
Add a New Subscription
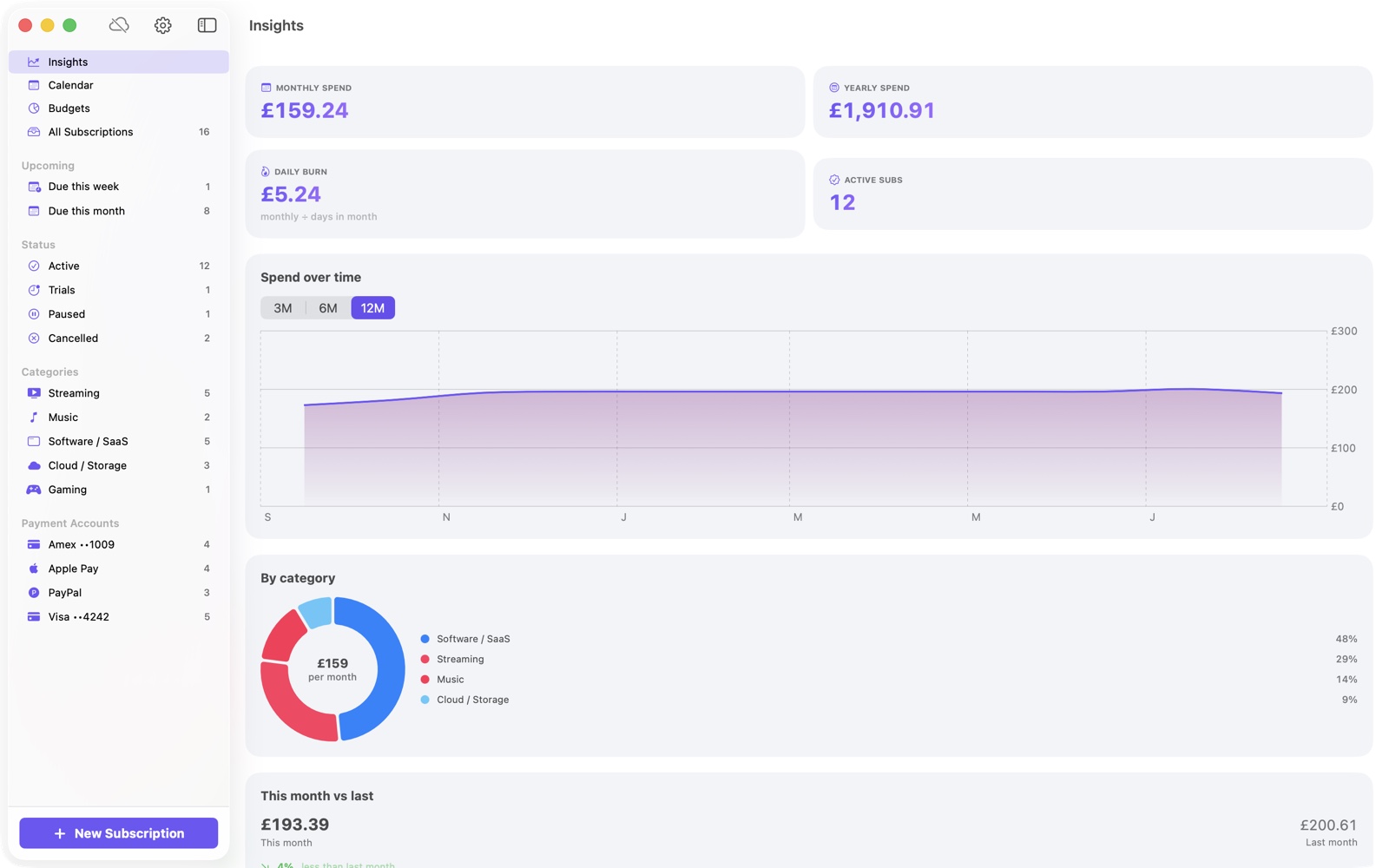click(119, 833)
